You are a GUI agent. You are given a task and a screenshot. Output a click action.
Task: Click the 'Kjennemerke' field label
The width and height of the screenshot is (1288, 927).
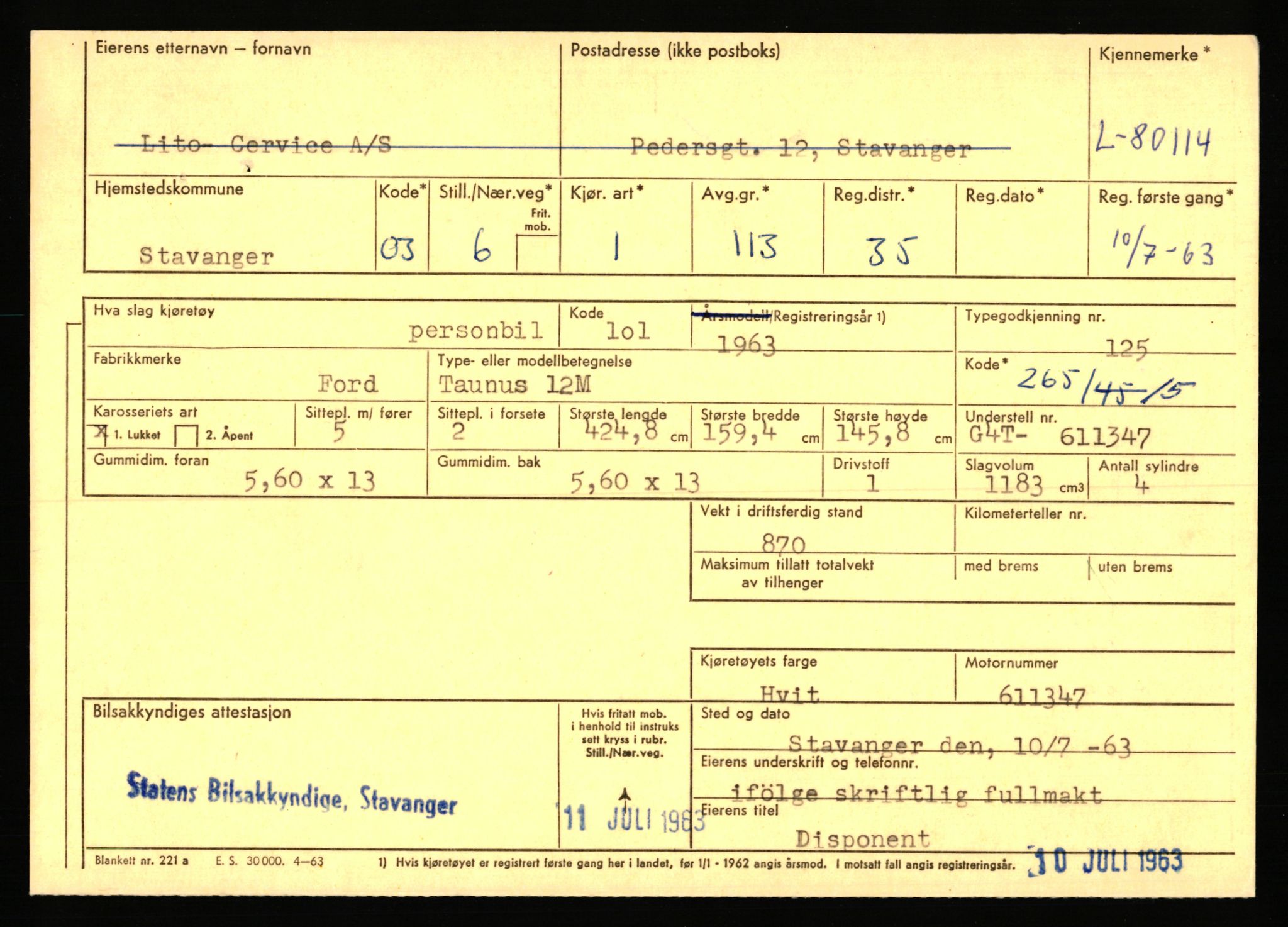coord(1154,54)
